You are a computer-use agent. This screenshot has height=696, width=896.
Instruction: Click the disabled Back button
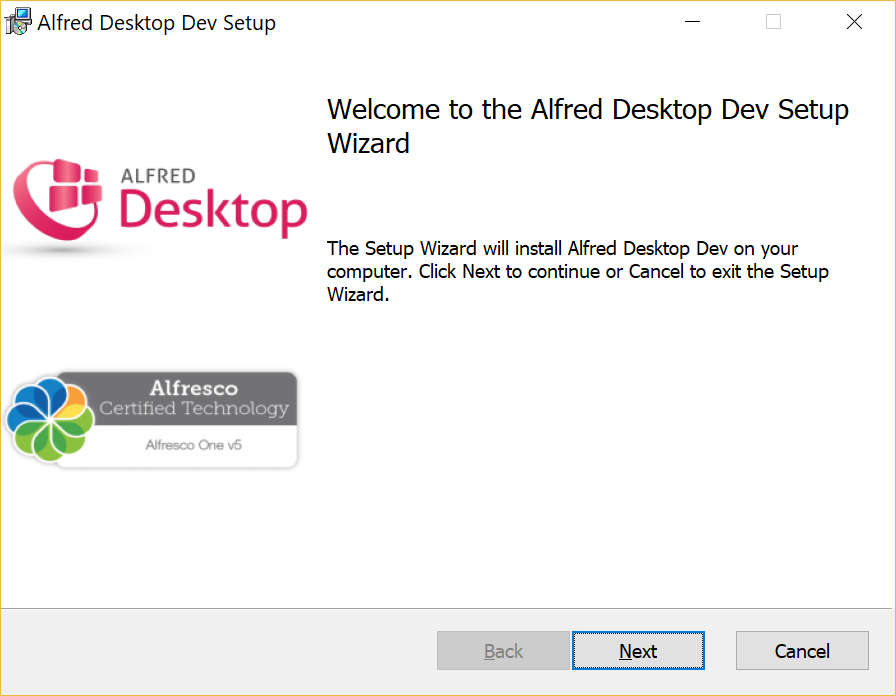pyautogui.click(x=503, y=651)
